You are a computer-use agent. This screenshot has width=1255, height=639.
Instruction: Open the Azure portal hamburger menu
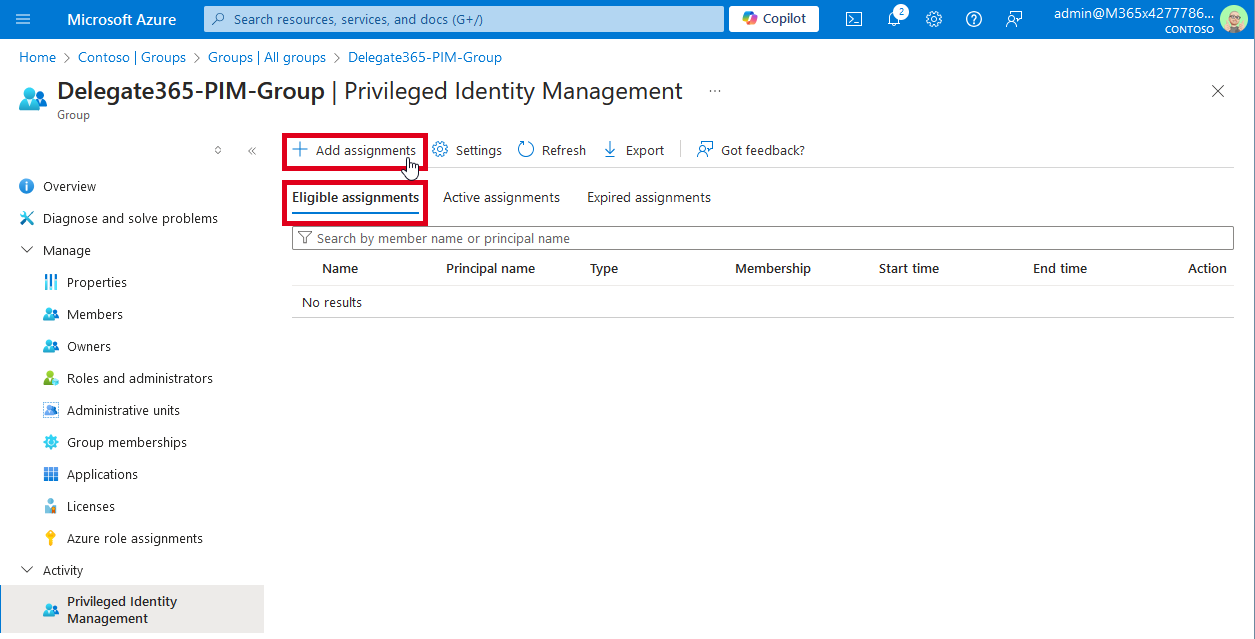point(24,19)
